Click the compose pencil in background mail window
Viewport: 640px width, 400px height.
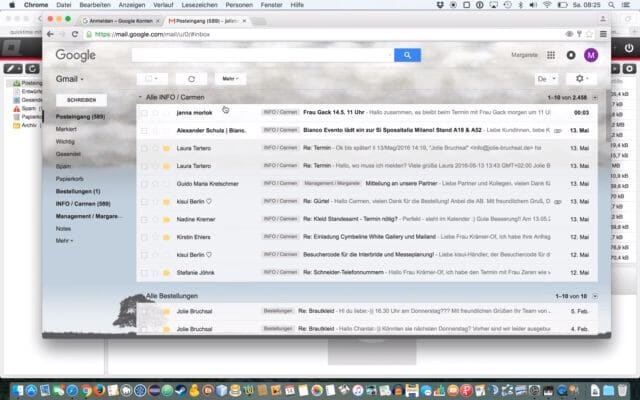pyautogui.click(x=13, y=69)
